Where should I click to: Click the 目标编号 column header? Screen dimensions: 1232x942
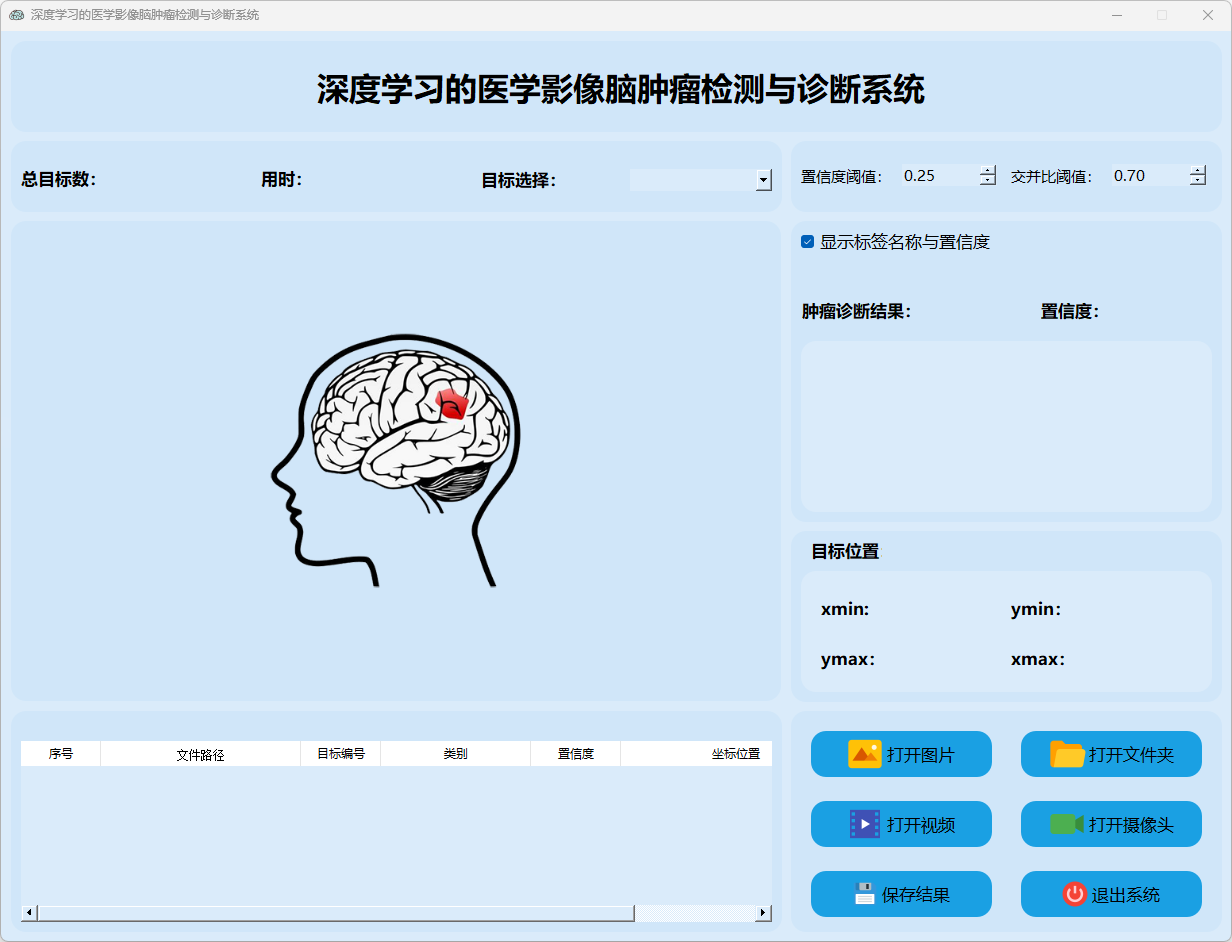341,754
